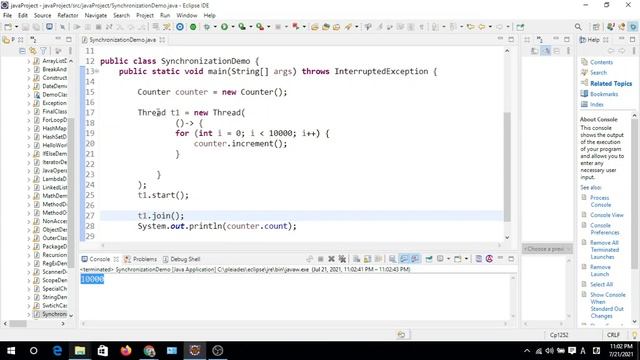Click the Remove Launch X icon in Console
Screen dimensions: 640x360
coord(331,259)
